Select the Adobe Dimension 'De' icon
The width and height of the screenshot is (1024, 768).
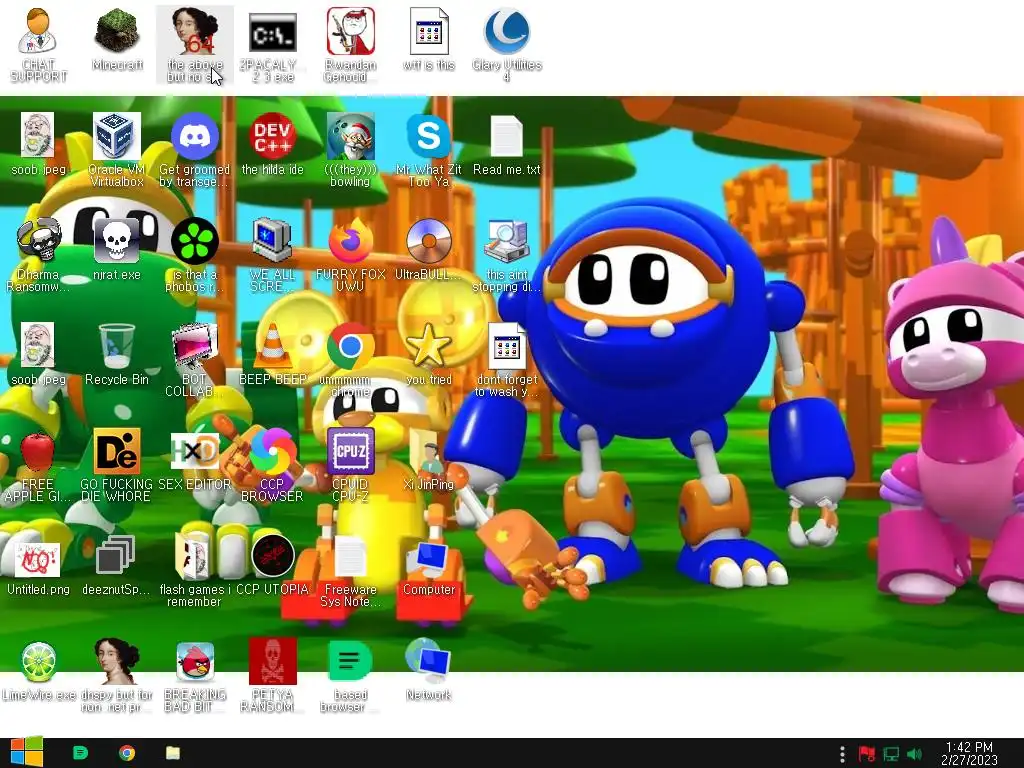[x=117, y=451]
